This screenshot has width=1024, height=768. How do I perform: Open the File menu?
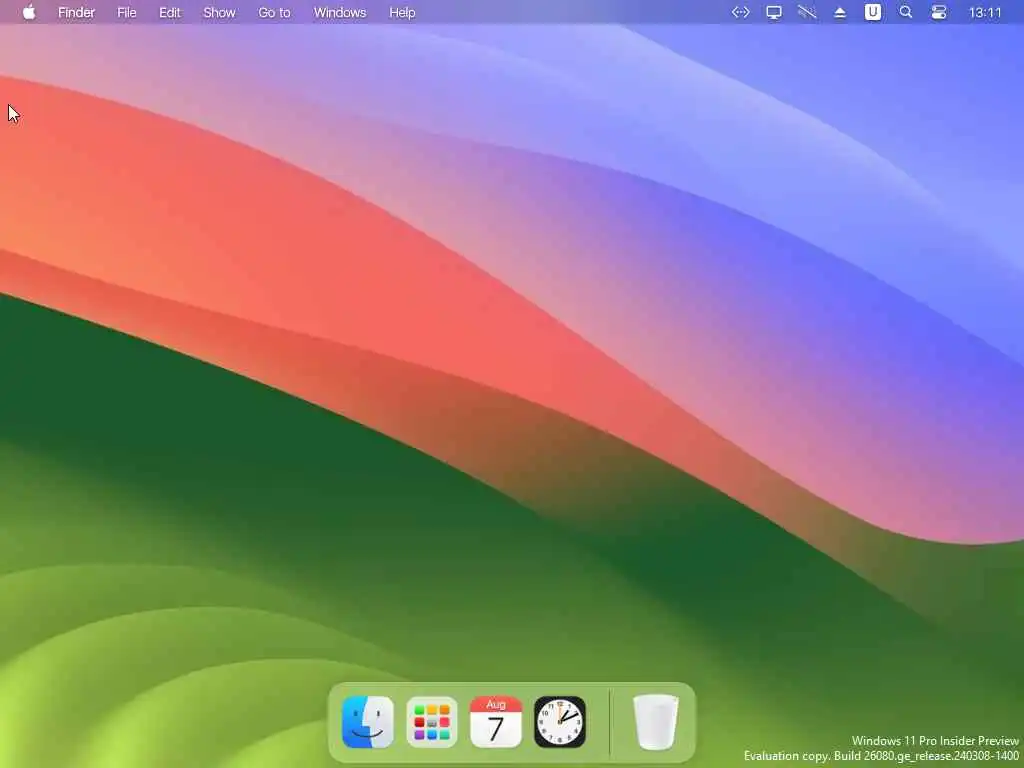tap(127, 12)
